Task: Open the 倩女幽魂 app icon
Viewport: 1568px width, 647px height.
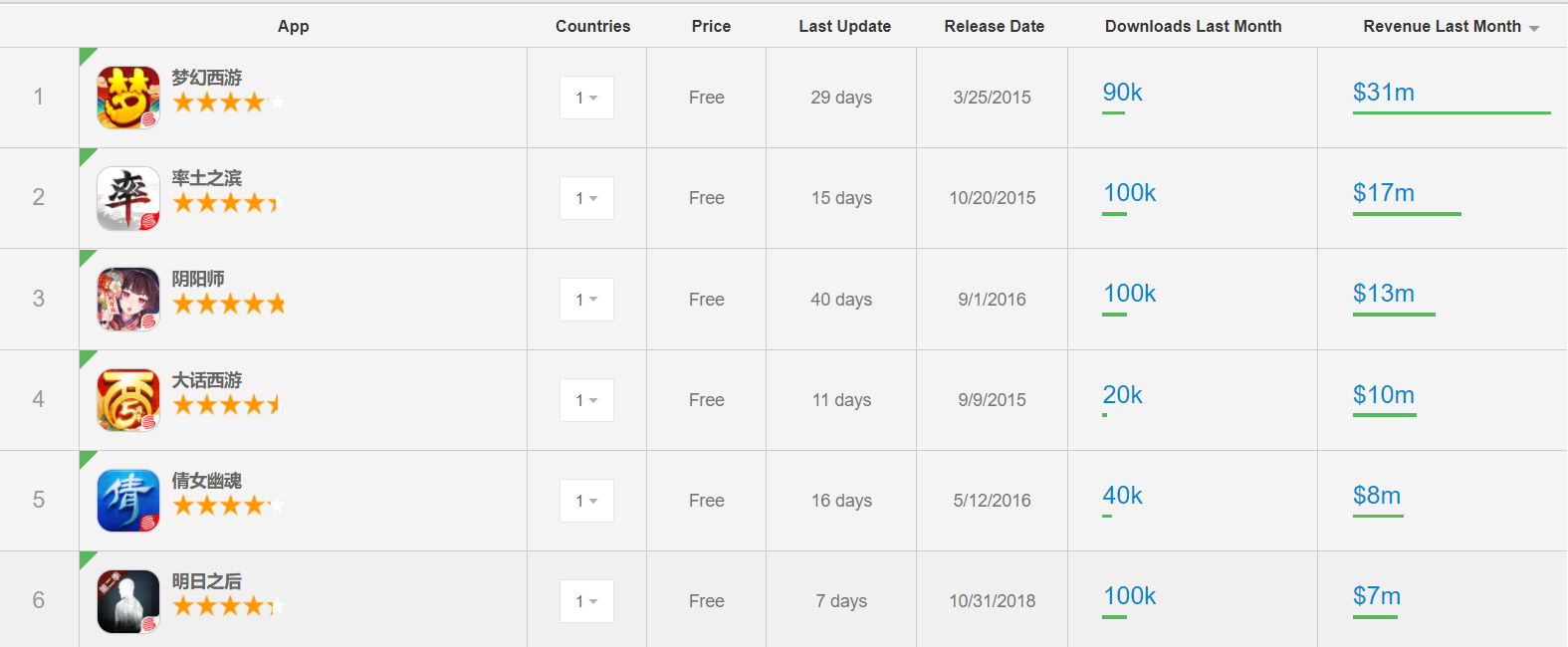Action: coord(128,501)
